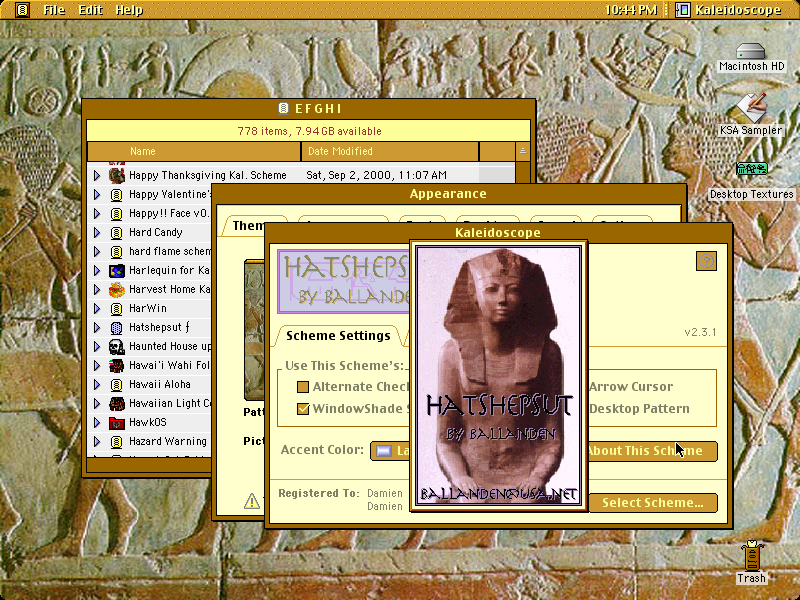Click the desktop theme preview in Appearance window

click(x=254, y=331)
